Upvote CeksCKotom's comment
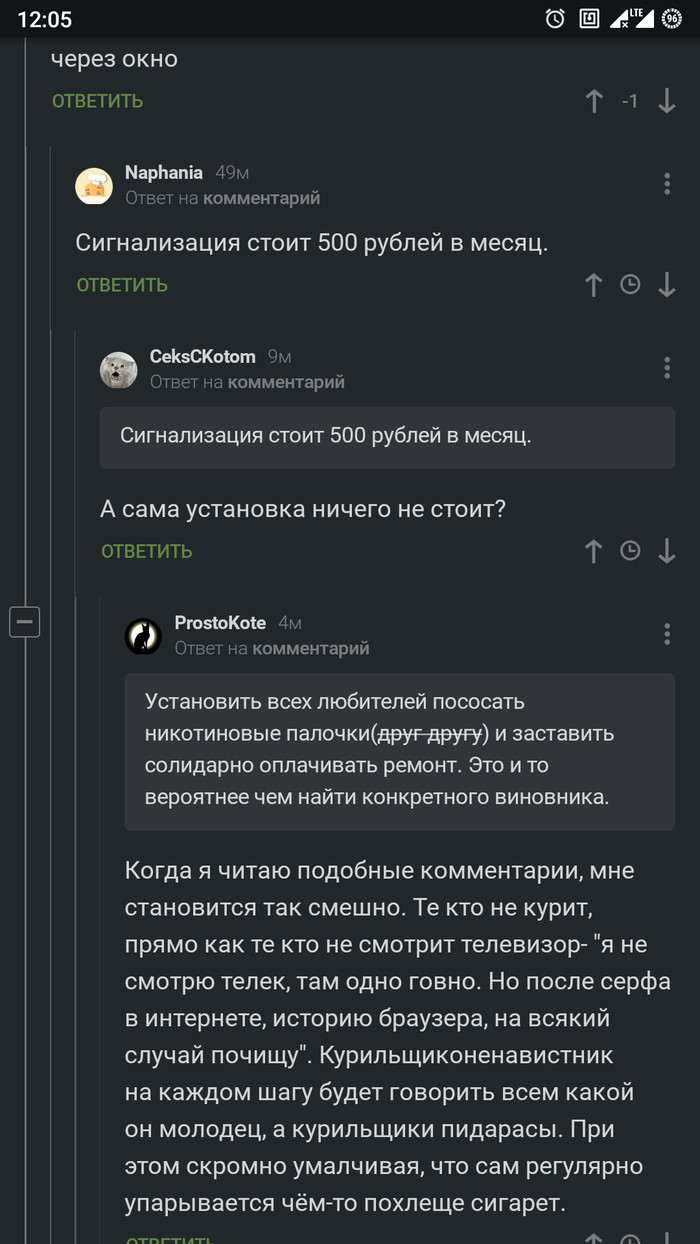 pos(594,551)
